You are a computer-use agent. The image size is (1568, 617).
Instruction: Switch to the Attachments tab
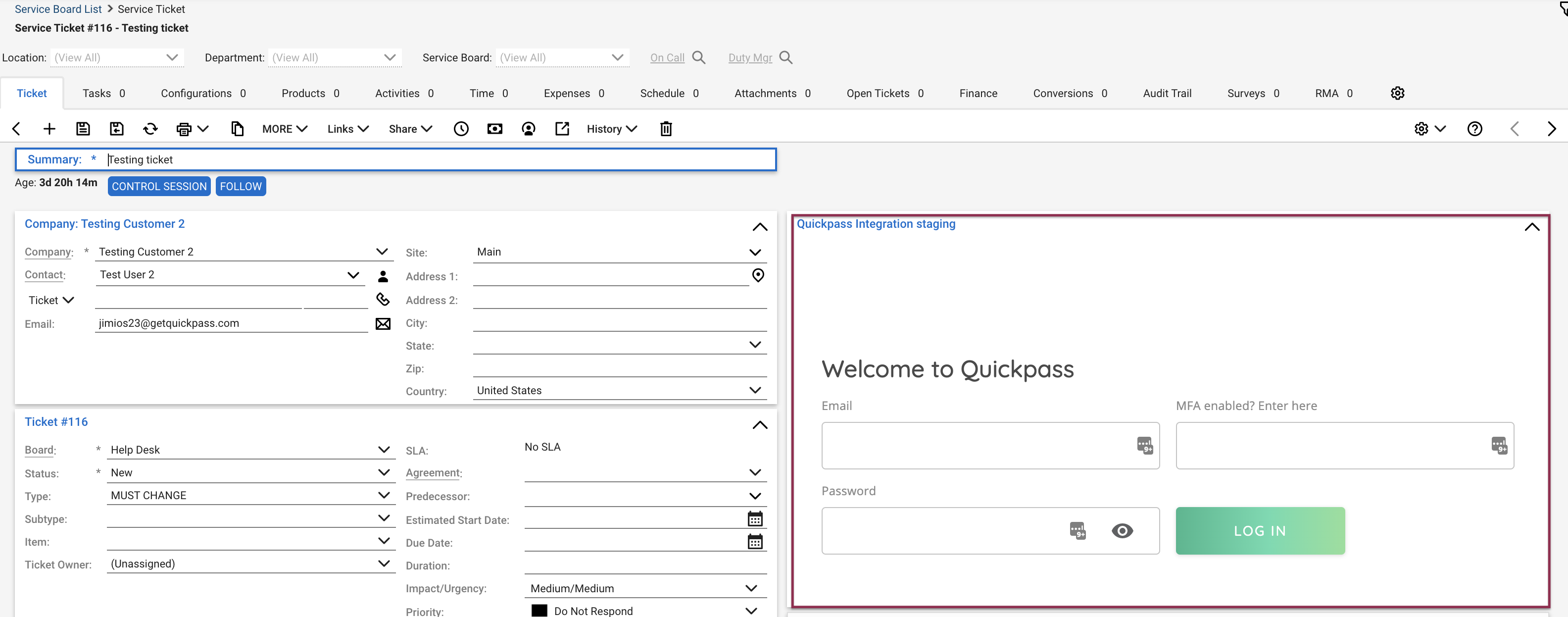[x=765, y=93]
